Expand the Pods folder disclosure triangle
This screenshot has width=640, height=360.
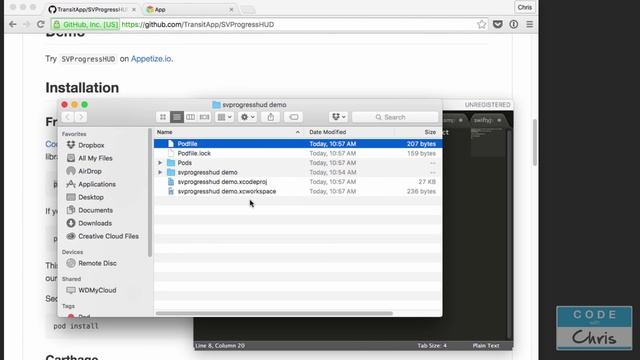[x=160, y=163]
